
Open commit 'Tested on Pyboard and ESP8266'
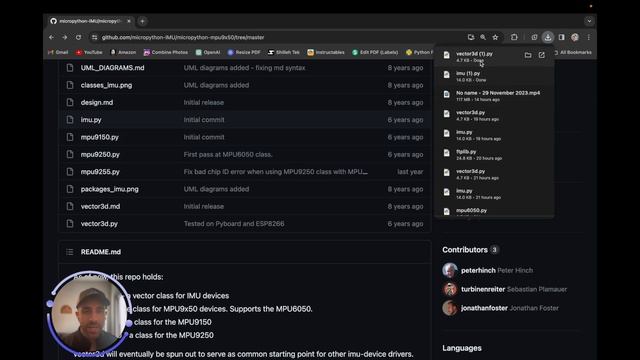click(234, 224)
